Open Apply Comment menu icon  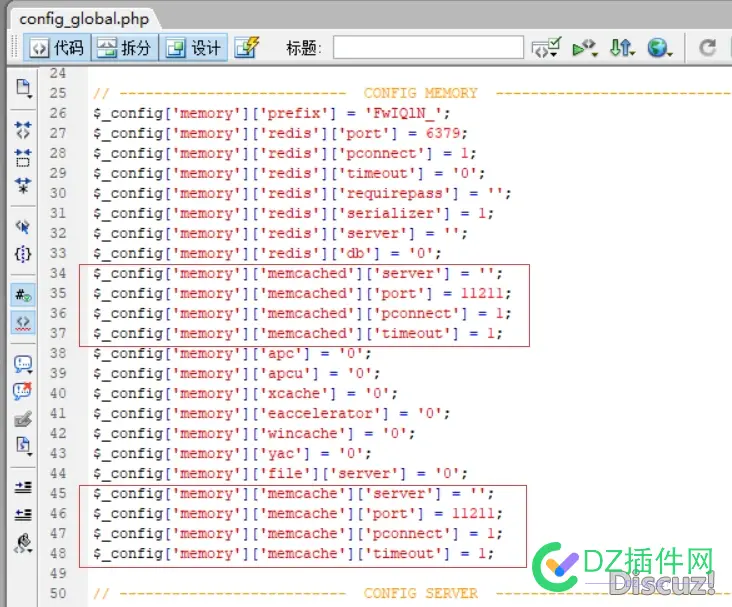tap(23, 364)
